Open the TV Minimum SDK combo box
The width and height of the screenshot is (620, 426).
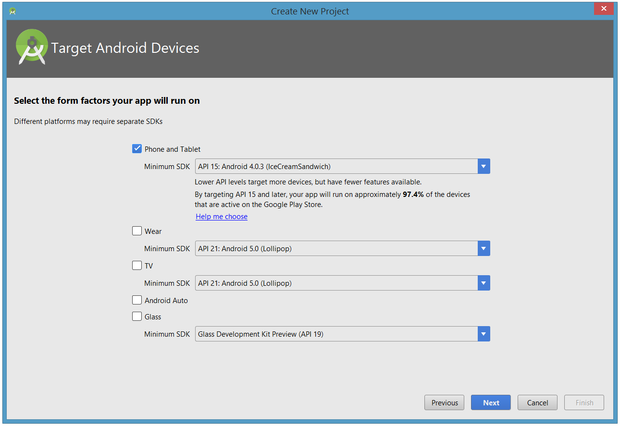click(483, 283)
